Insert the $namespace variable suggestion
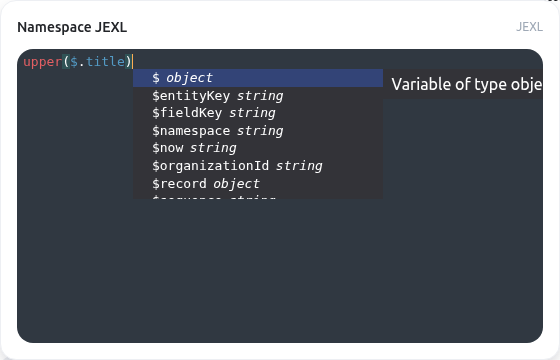Image resolution: width=560 pixels, height=360 pixels. click(x=258, y=131)
